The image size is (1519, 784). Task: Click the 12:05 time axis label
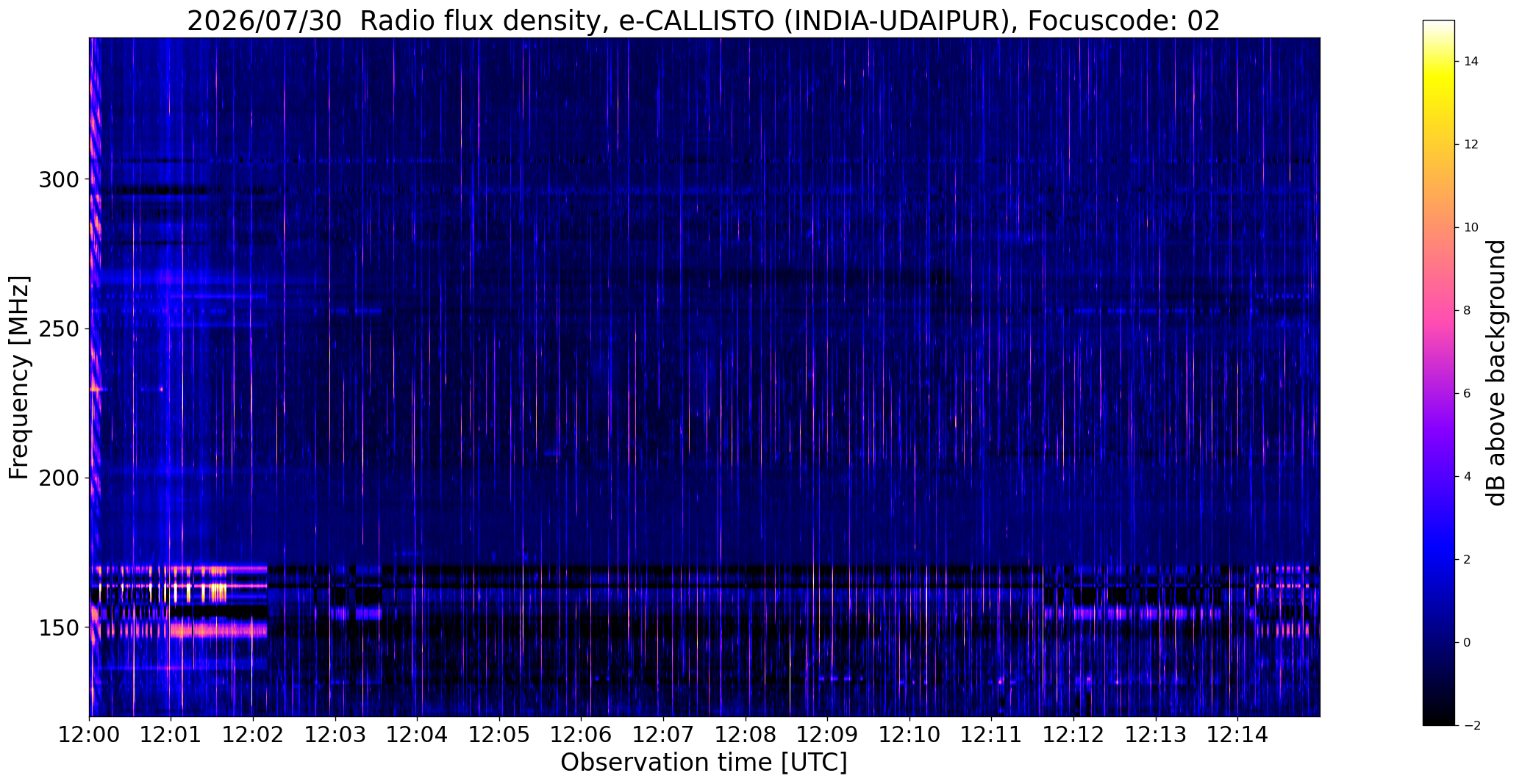click(499, 734)
